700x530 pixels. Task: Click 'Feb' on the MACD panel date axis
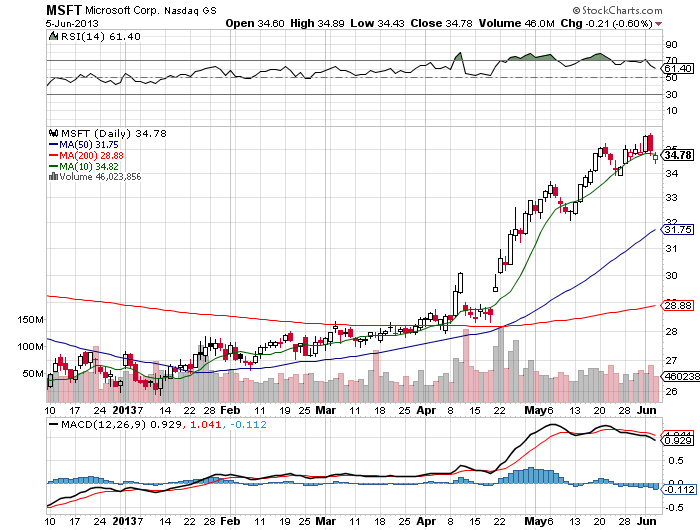point(230,521)
